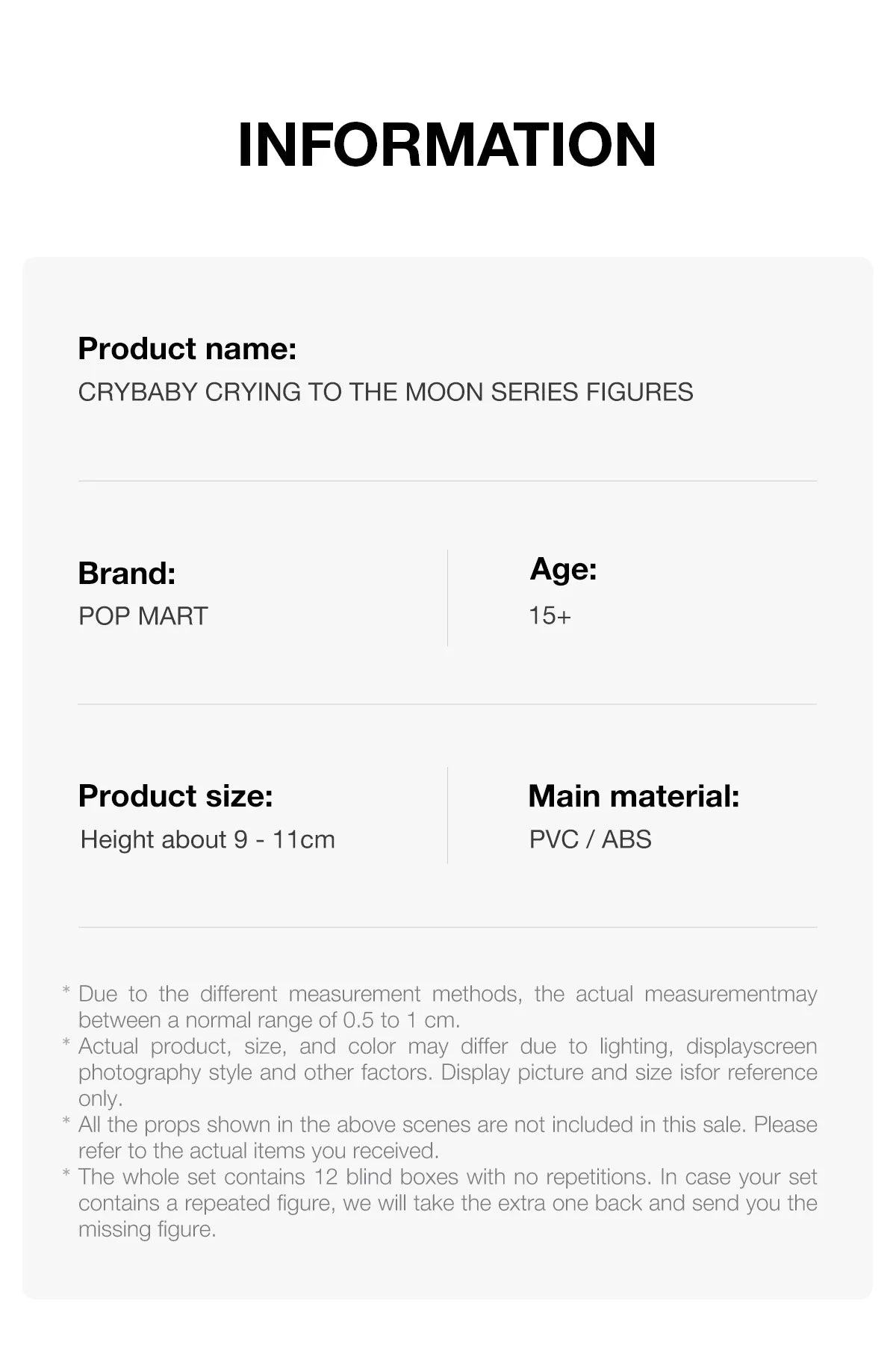Click the "Product name:" label
Screen dimensions: 896x1348
(x=187, y=349)
